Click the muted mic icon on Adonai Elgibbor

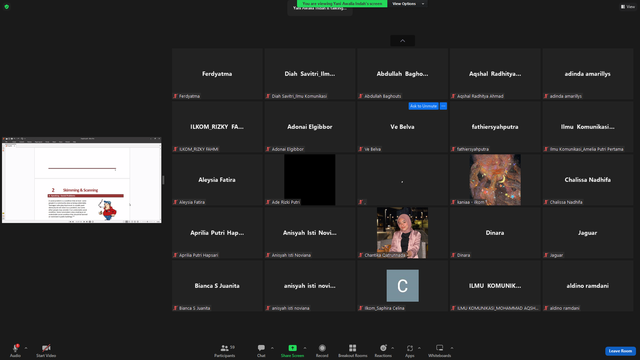[268, 149]
